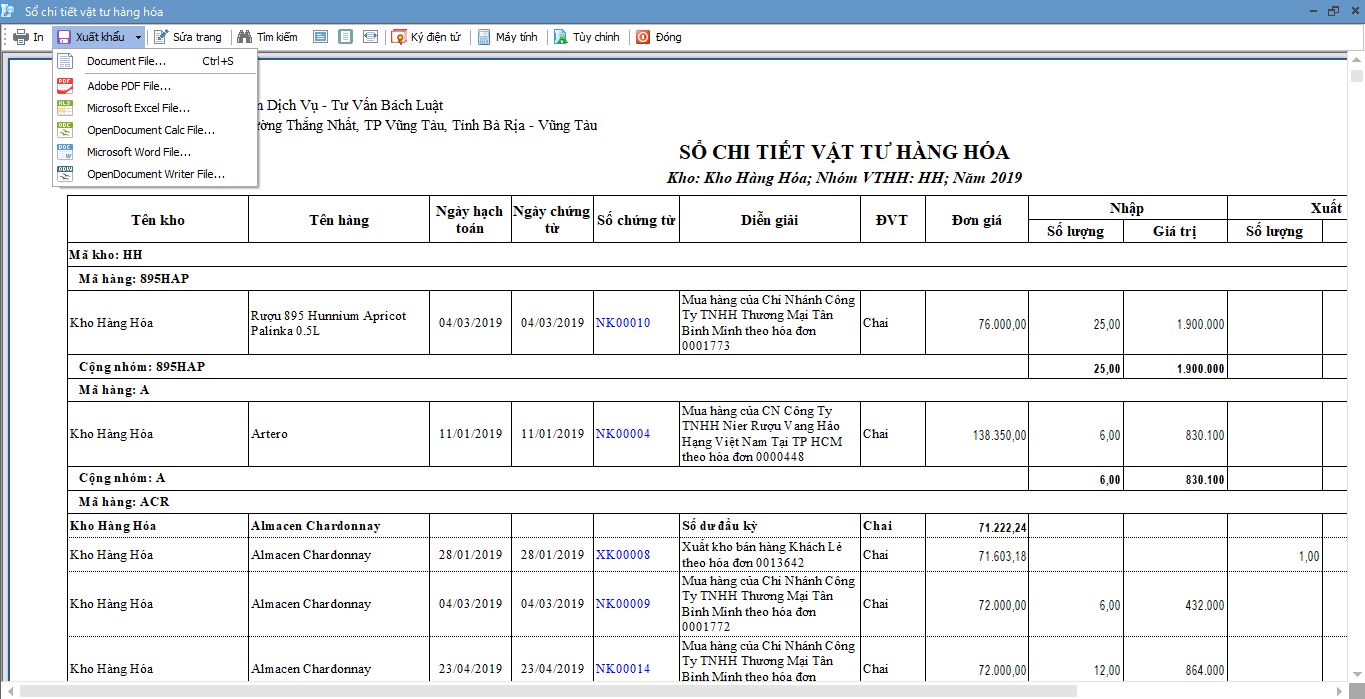The image size is (1365, 699).
Task: Click the Ký điện tử signature icon
Action: coord(399,37)
